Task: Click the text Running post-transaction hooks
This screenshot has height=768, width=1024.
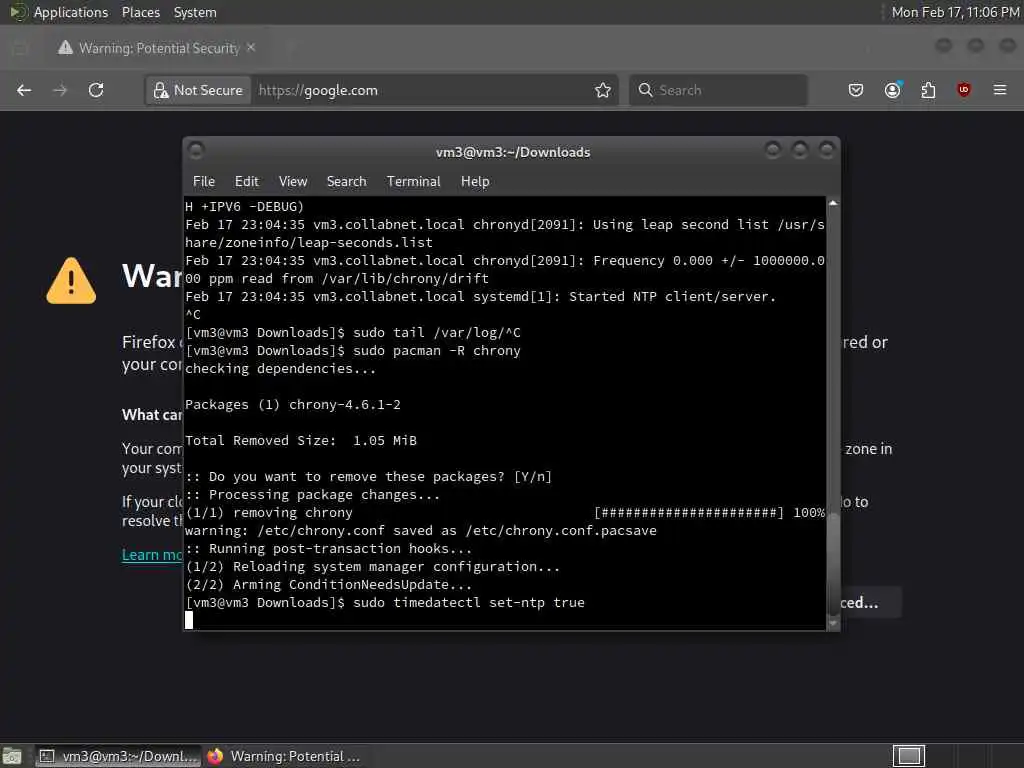Action: click(x=328, y=549)
